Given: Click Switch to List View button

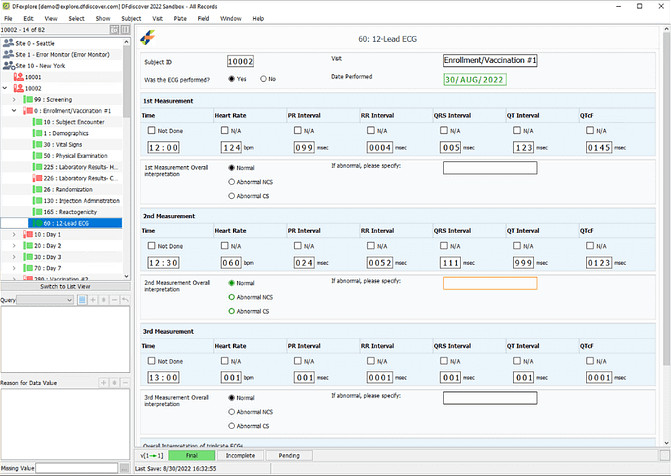Looking at the screenshot, I should (65, 286).
